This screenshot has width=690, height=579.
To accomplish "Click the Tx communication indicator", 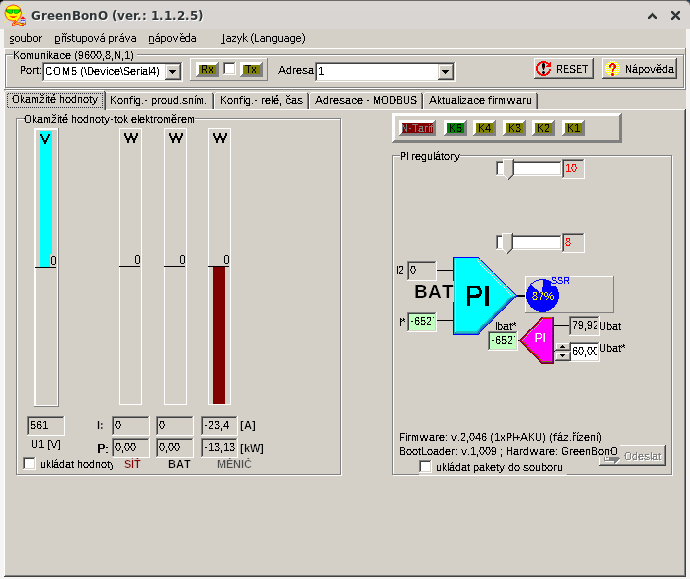I will pyautogui.click(x=251, y=70).
